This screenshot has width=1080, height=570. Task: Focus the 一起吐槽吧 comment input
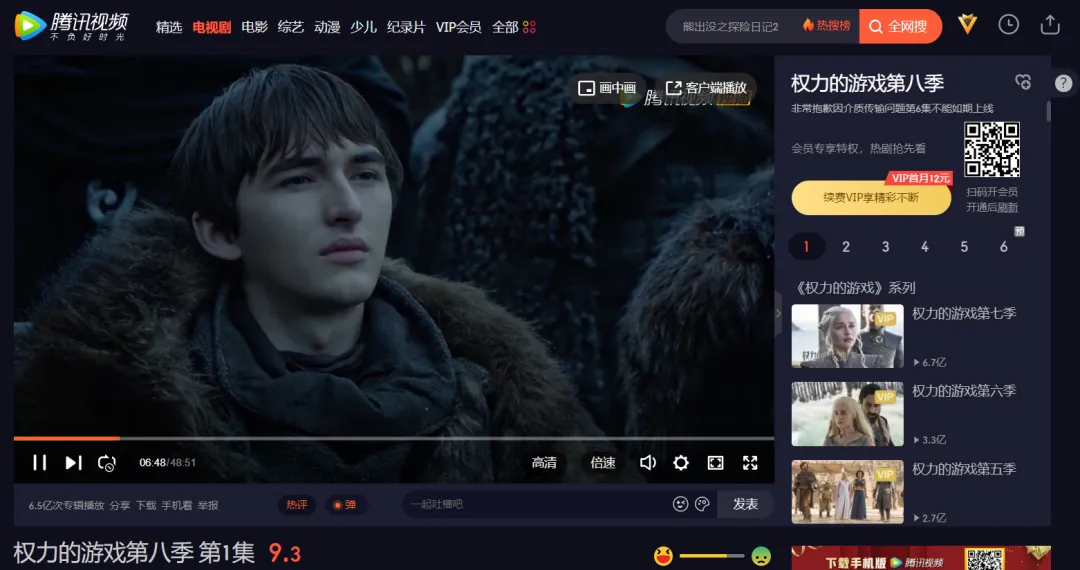coord(537,505)
